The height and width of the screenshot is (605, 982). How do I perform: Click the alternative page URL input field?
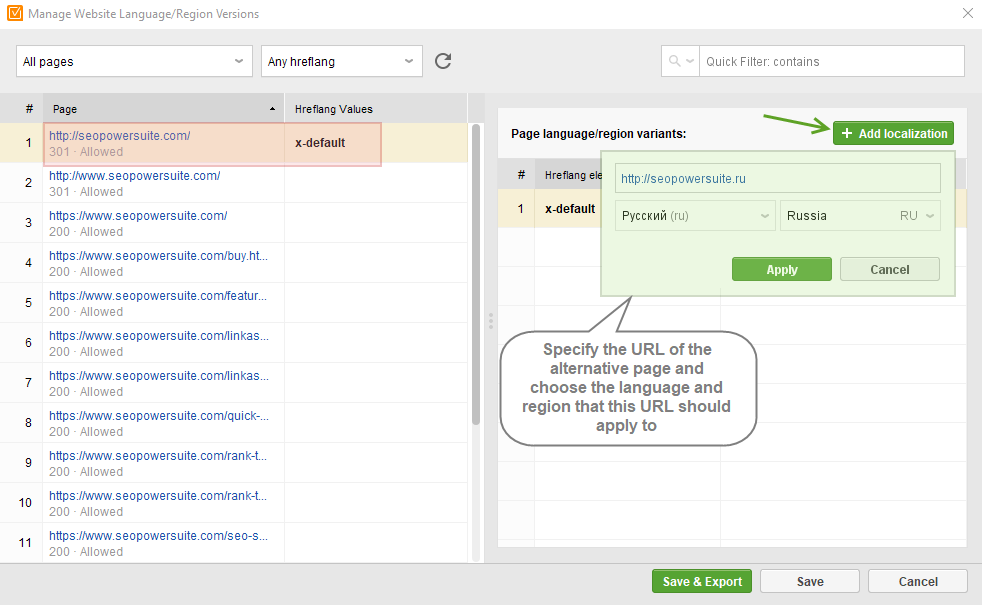[x=778, y=178]
